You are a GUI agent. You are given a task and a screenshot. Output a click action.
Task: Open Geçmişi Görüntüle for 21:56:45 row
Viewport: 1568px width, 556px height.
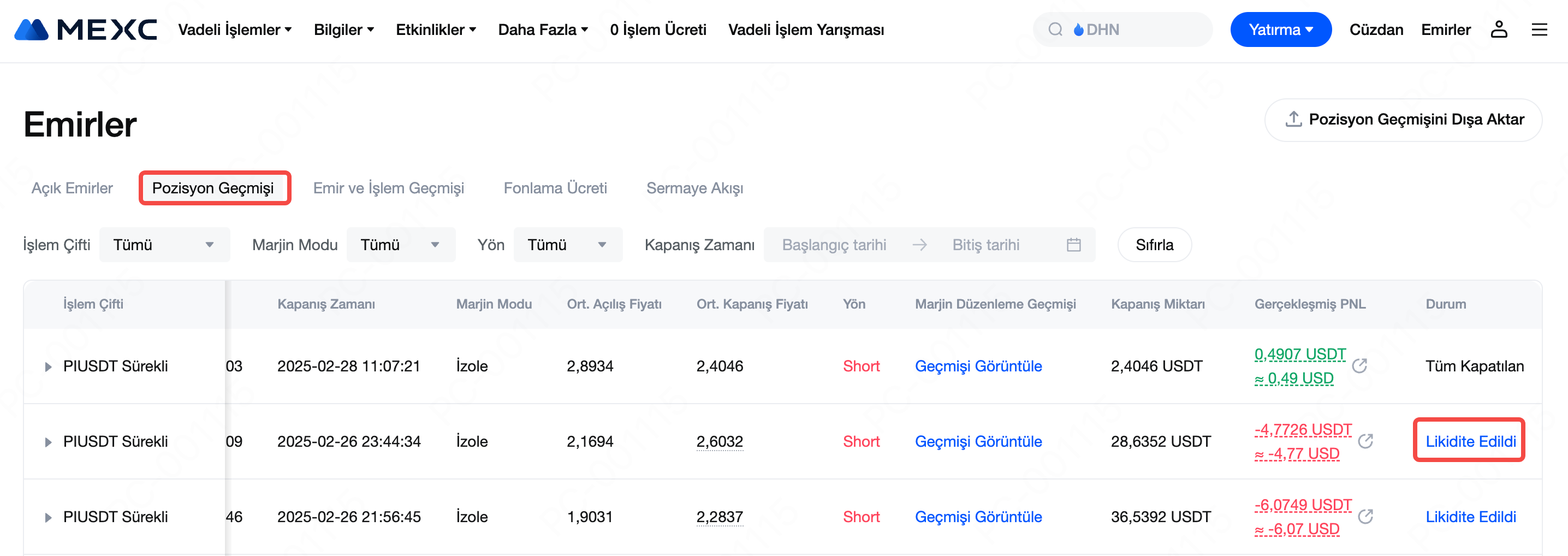coord(978,517)
